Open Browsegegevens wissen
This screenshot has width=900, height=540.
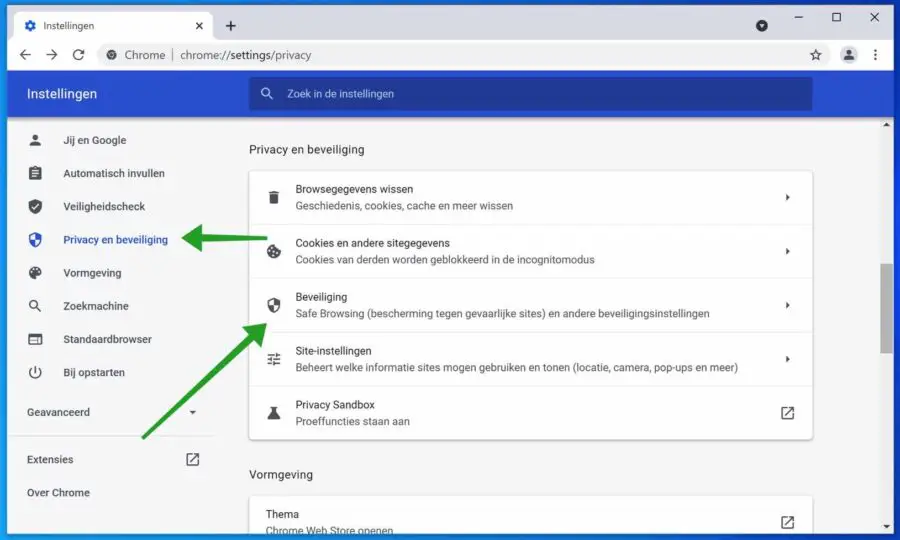(530, 197)
